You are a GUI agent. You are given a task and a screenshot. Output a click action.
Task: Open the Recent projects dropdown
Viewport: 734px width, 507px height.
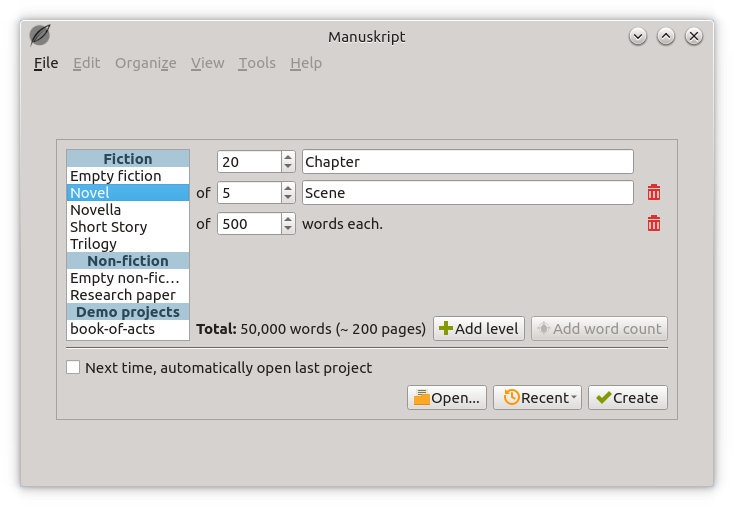tap(537, 397)
